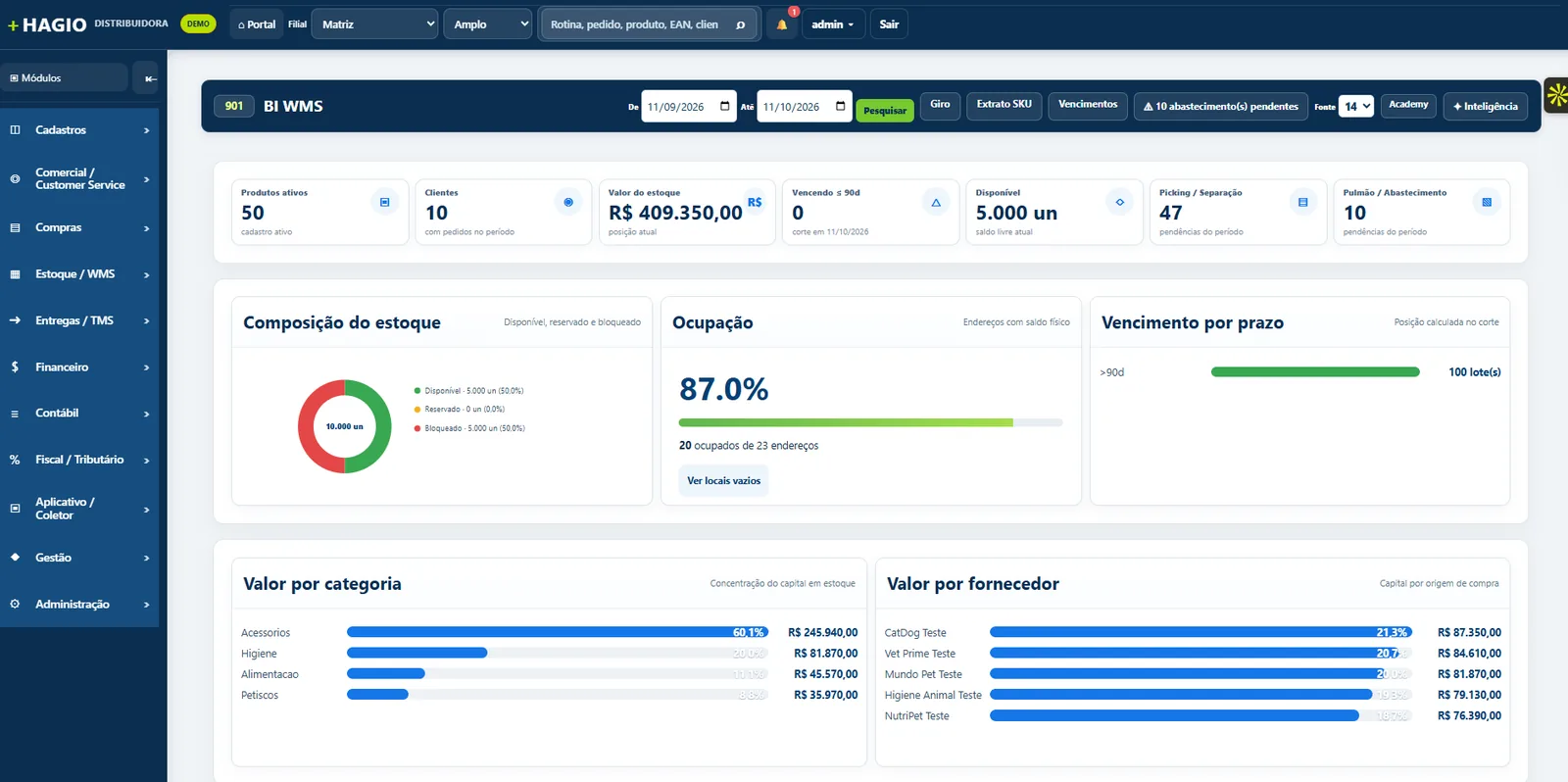
Task: Click the R$ icon in Valor do estoque
Action: (755, 202)
